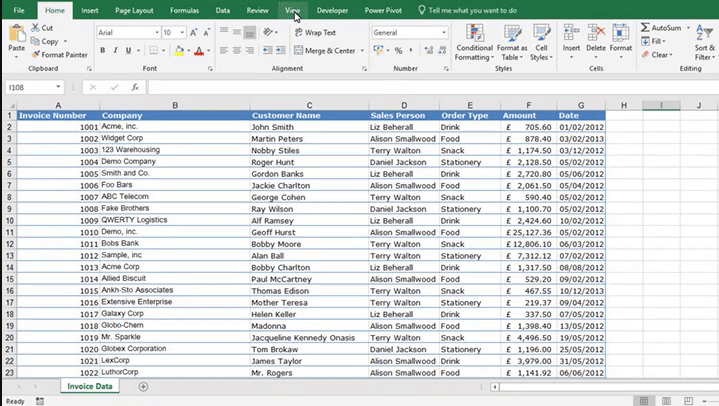Screen dimensions: 719x406
Task: Click the AutoSum sigma icon
Action: (645, 28)
